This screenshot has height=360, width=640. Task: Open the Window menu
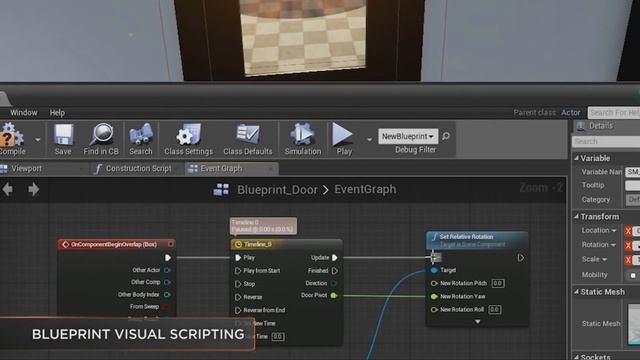[24, 112]
